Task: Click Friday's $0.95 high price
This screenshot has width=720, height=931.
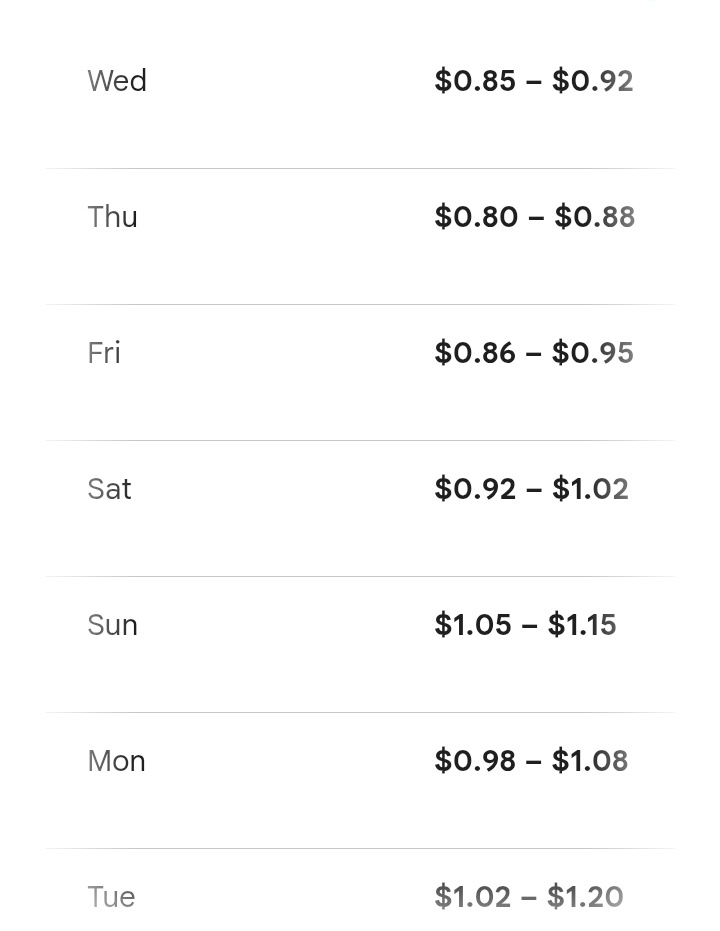Action: [592, 353]
